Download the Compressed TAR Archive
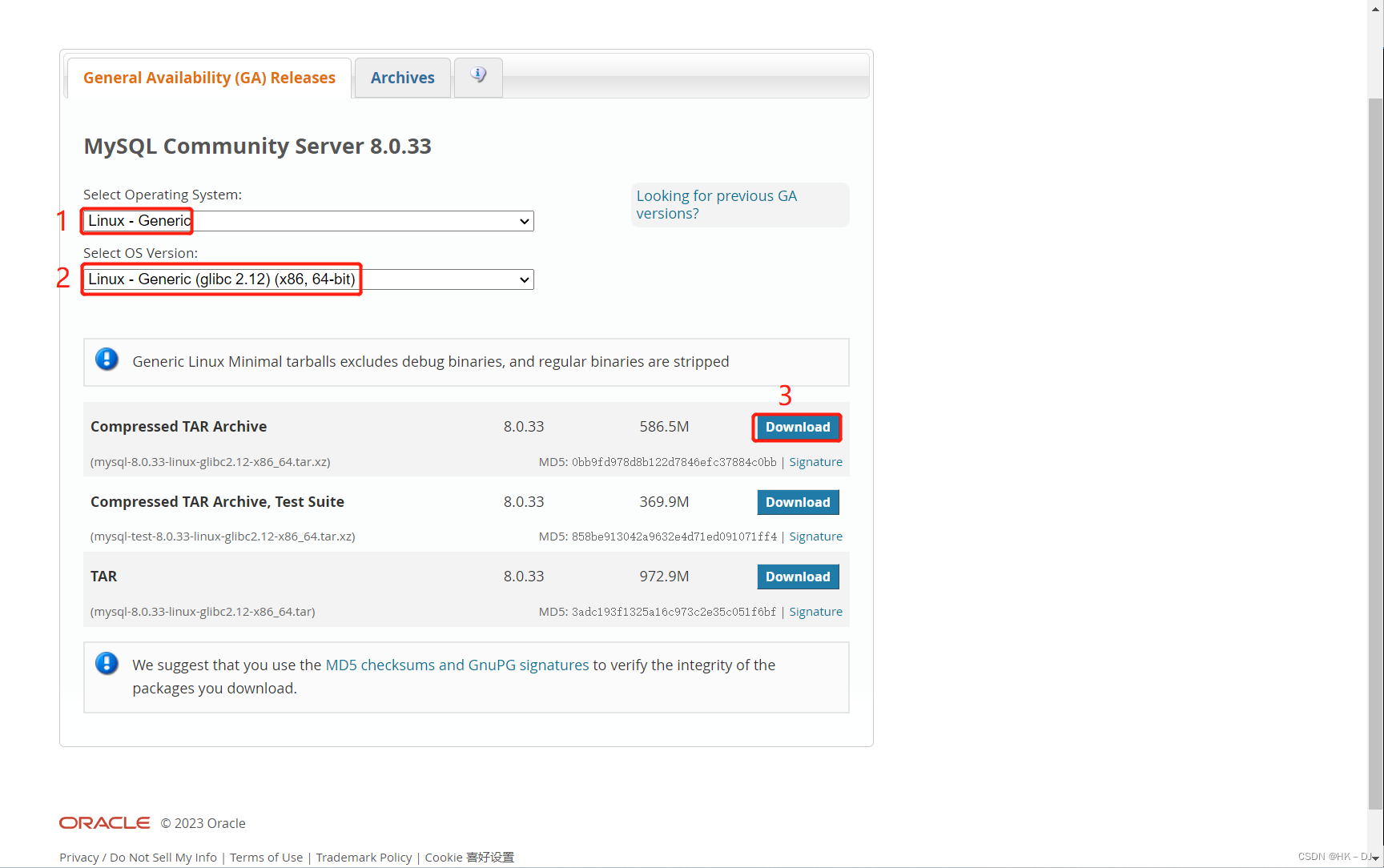Screen dimensions: 1384x868 click(x=796, y=427)
